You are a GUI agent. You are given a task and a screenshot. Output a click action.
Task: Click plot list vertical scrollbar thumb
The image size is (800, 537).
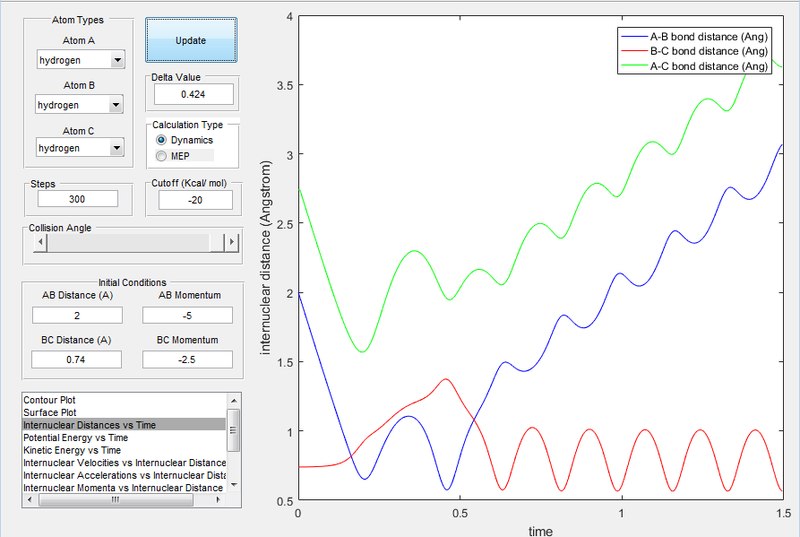coord(233,430)
